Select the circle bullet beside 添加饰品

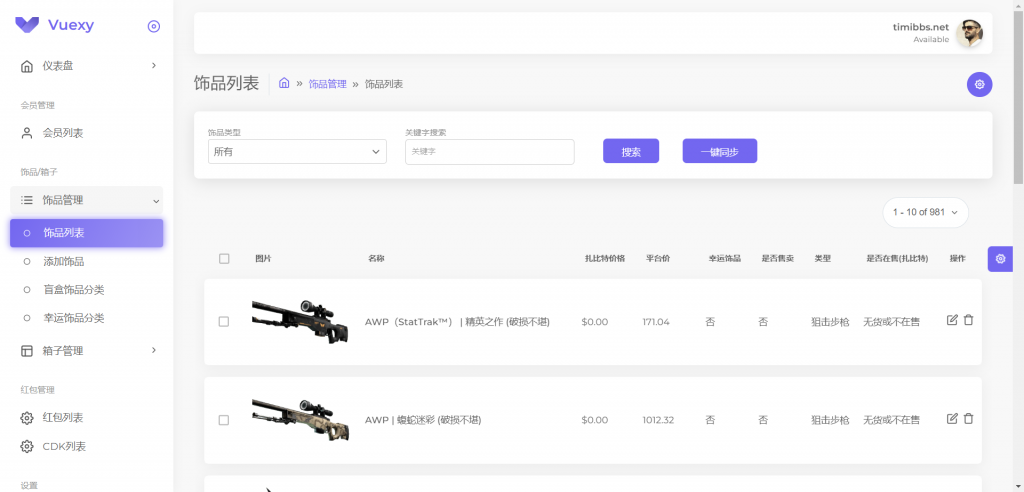[27, 262]
